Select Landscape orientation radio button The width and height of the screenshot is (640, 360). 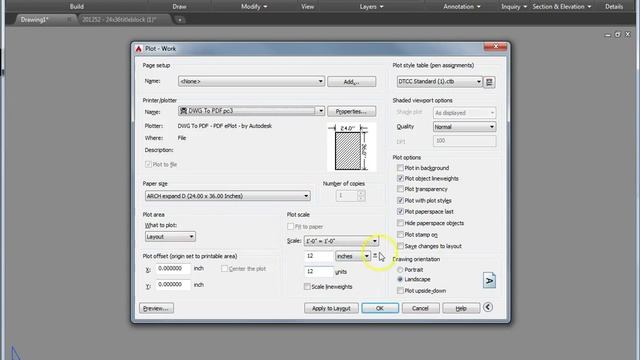[400, 279]
